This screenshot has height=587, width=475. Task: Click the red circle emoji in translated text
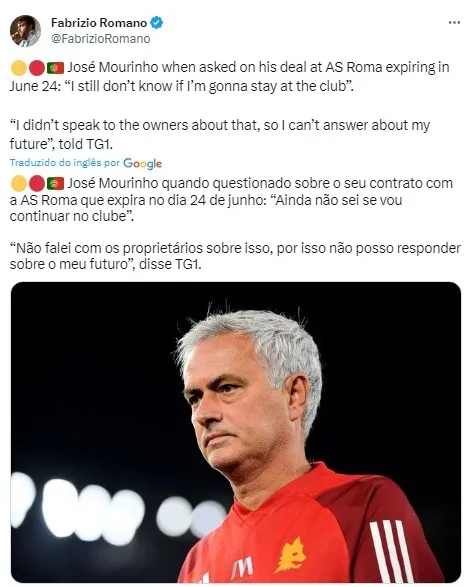37,184
